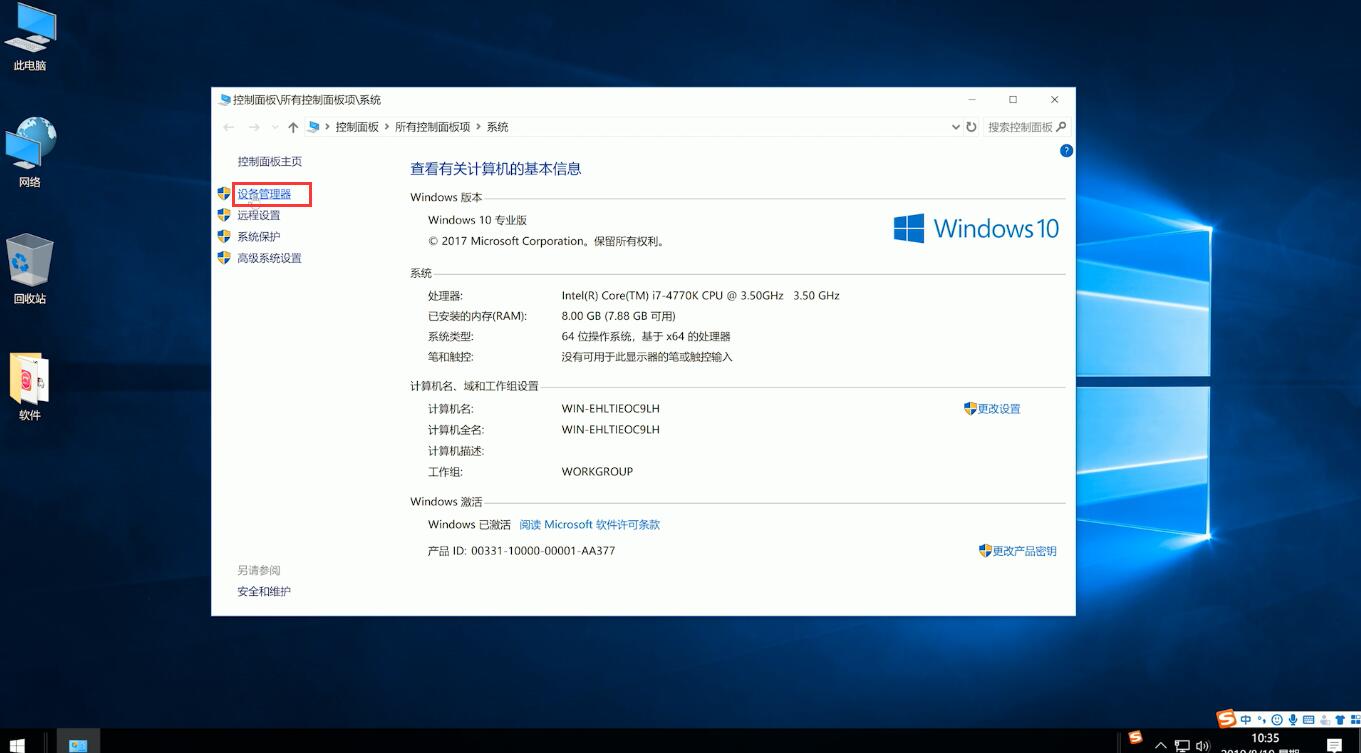The height and width of the screenshot is (753, 1361).
Task: Click the back arrow in System window
Action: pyautogui.click(x=229, y=127)
